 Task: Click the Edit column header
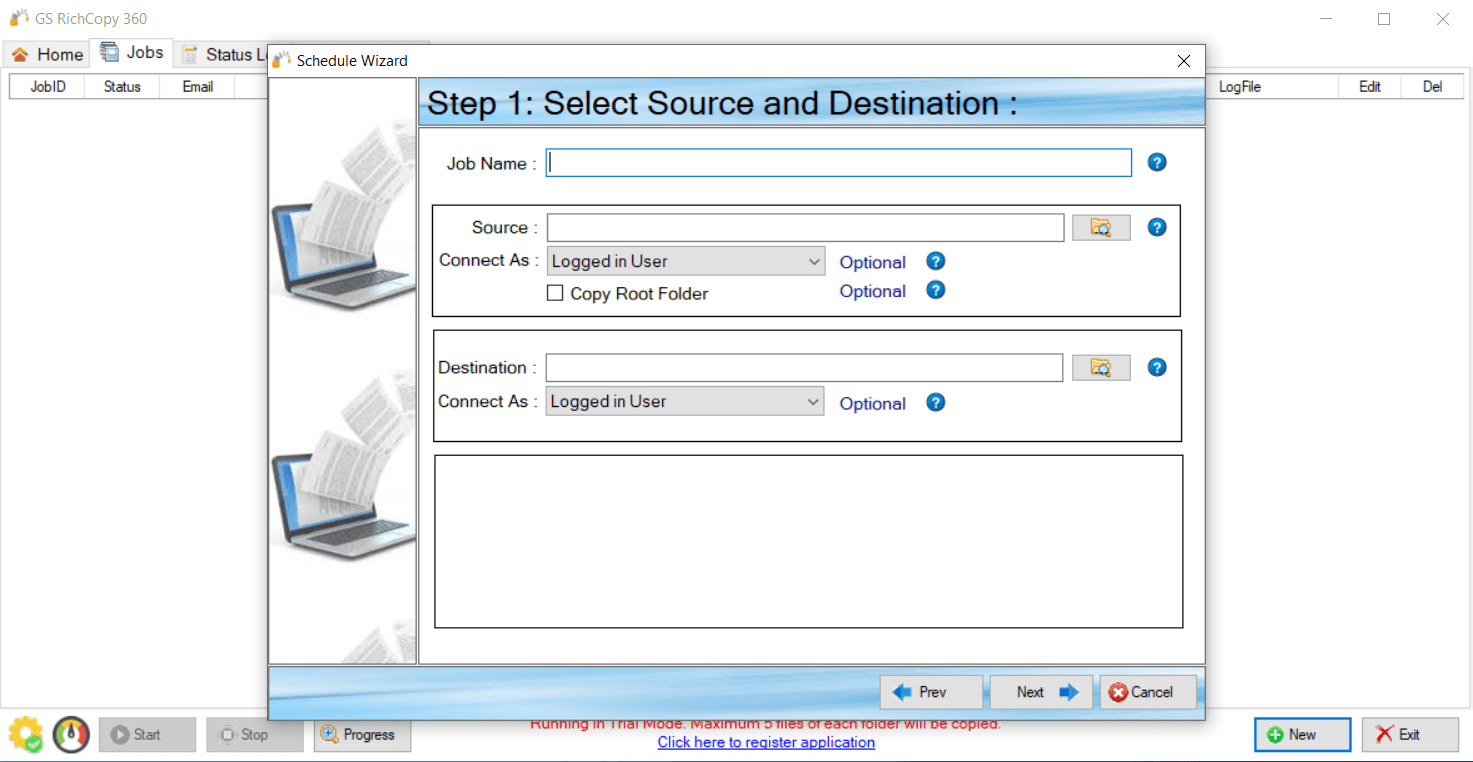coord(1370,87)
